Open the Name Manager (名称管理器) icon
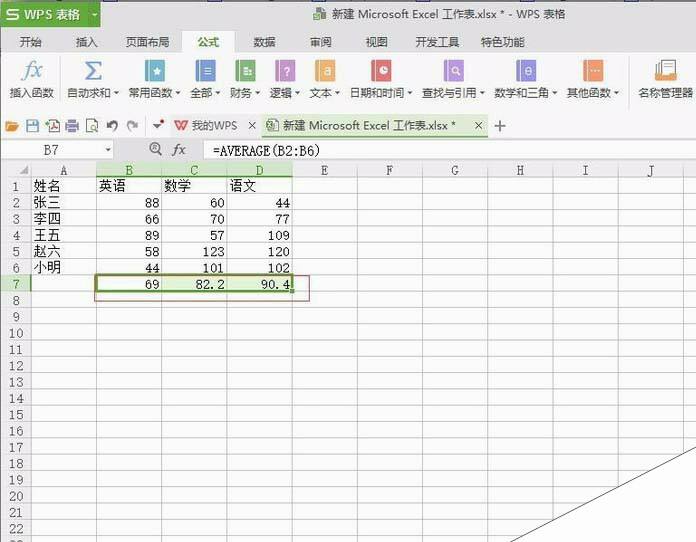 pos(665,71)
